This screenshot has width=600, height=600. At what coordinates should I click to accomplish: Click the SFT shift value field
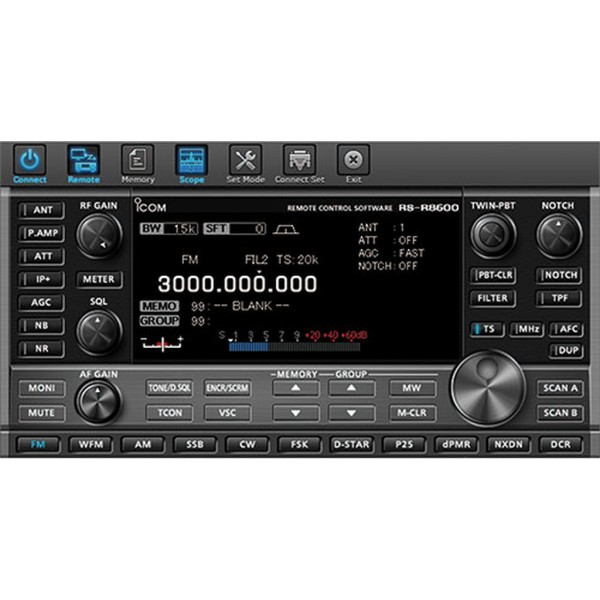click(x=235, y=229)
